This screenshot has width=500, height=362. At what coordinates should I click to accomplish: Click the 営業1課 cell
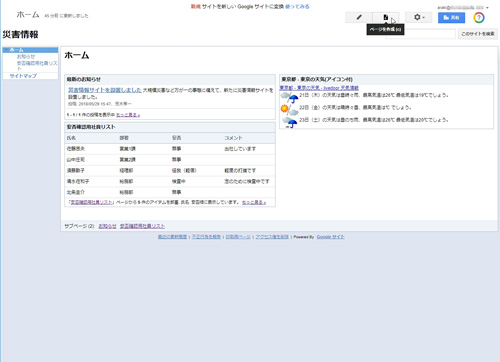click(x=127, y=149)
